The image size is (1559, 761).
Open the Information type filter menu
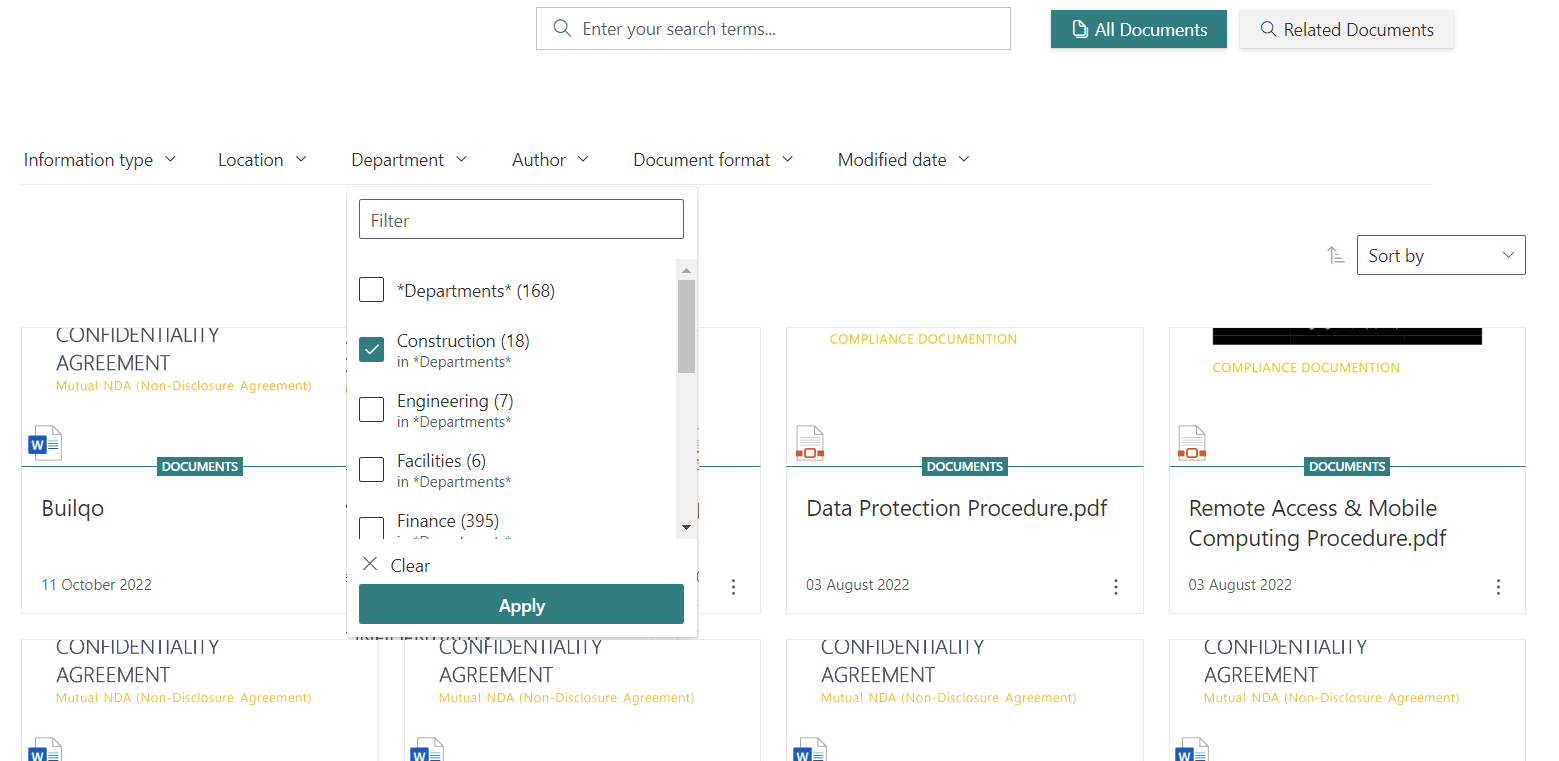click(x=99, y=159)
